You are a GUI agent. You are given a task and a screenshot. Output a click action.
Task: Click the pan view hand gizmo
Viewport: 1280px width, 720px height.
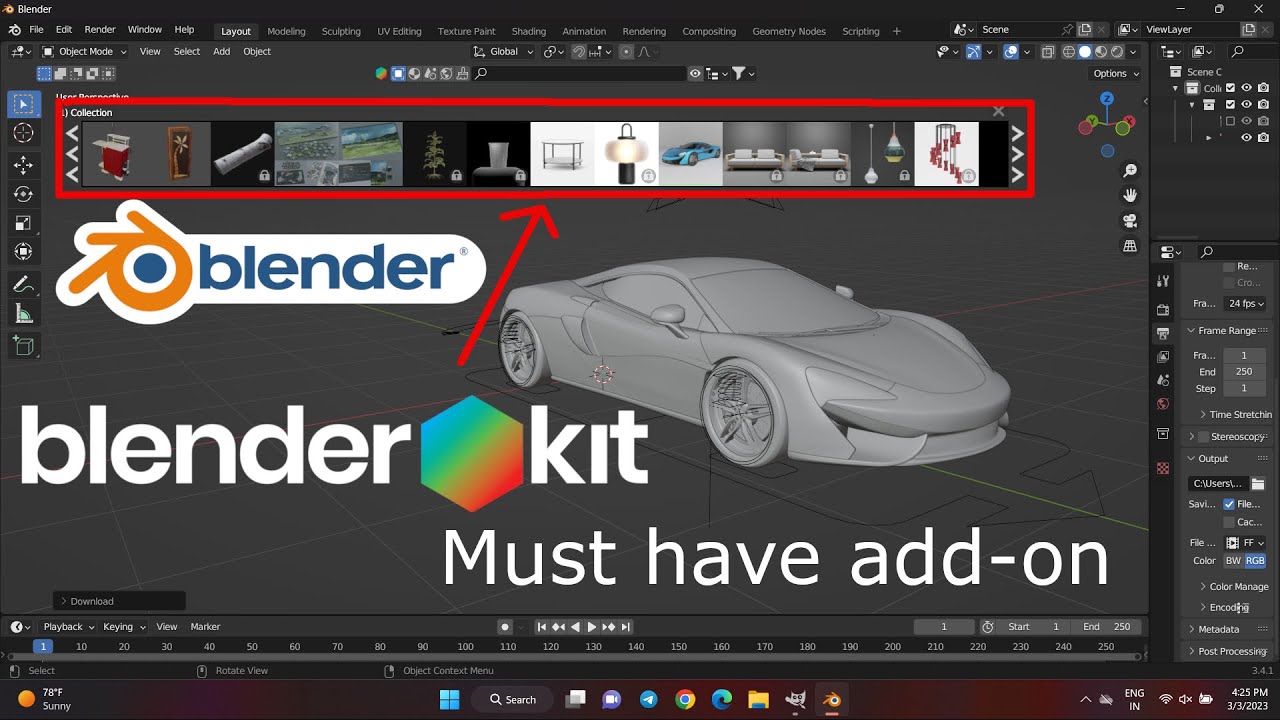pos(1130,195)
